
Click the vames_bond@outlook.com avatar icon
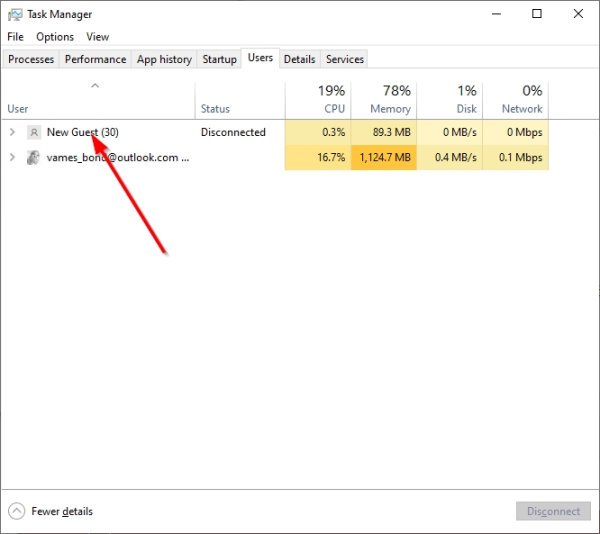point(33,158)
